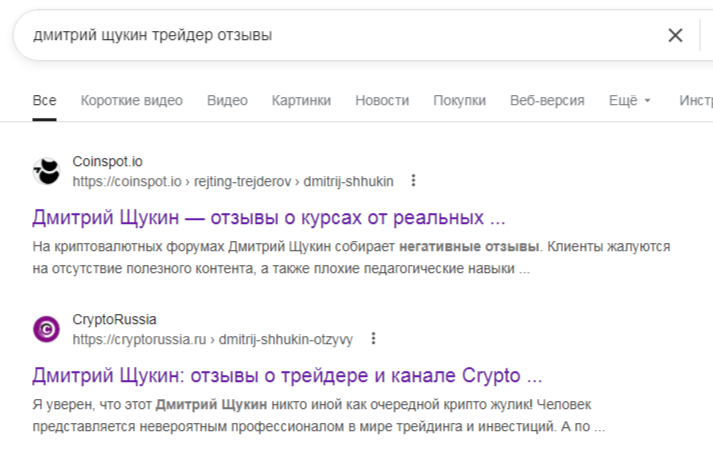
Task: Open three-dot menu for the CryptoRussia result
Action: coord(373,339)
